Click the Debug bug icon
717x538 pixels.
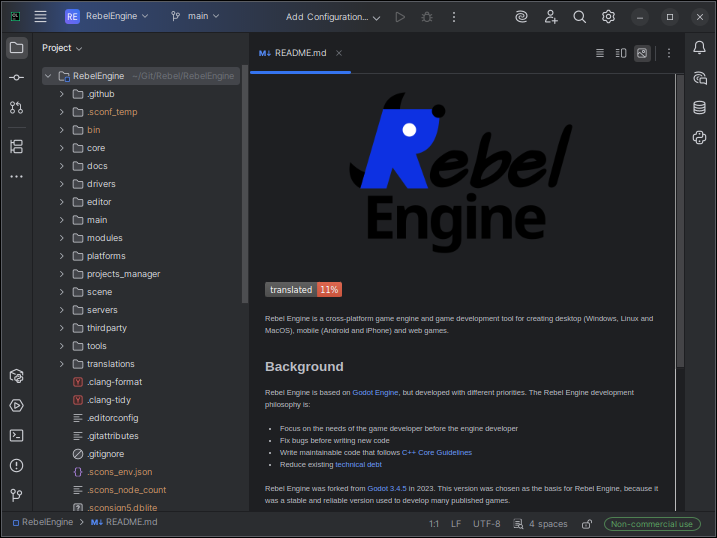[427, 17]
